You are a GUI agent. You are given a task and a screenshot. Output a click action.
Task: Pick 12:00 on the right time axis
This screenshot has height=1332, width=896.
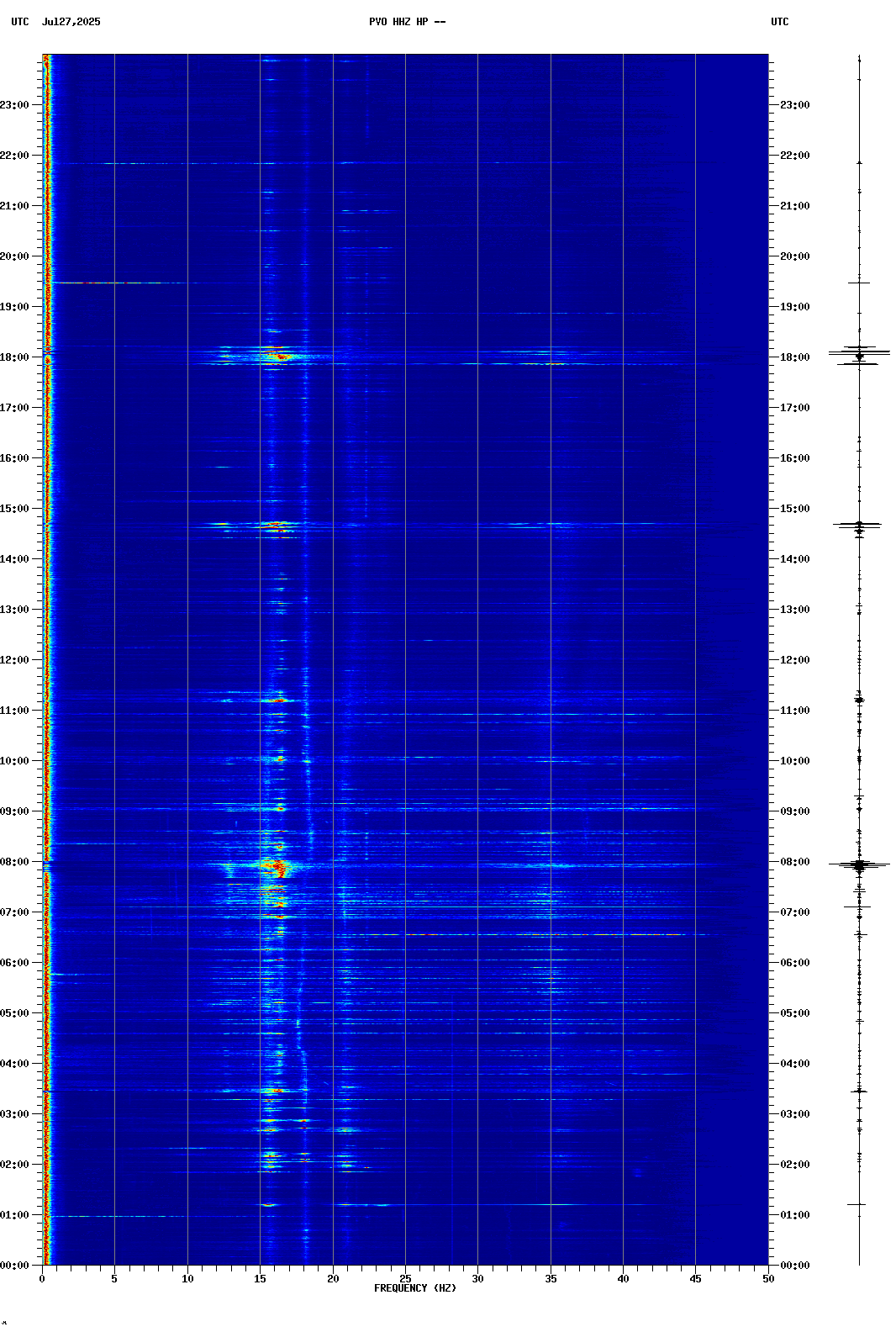coord(795,660)
